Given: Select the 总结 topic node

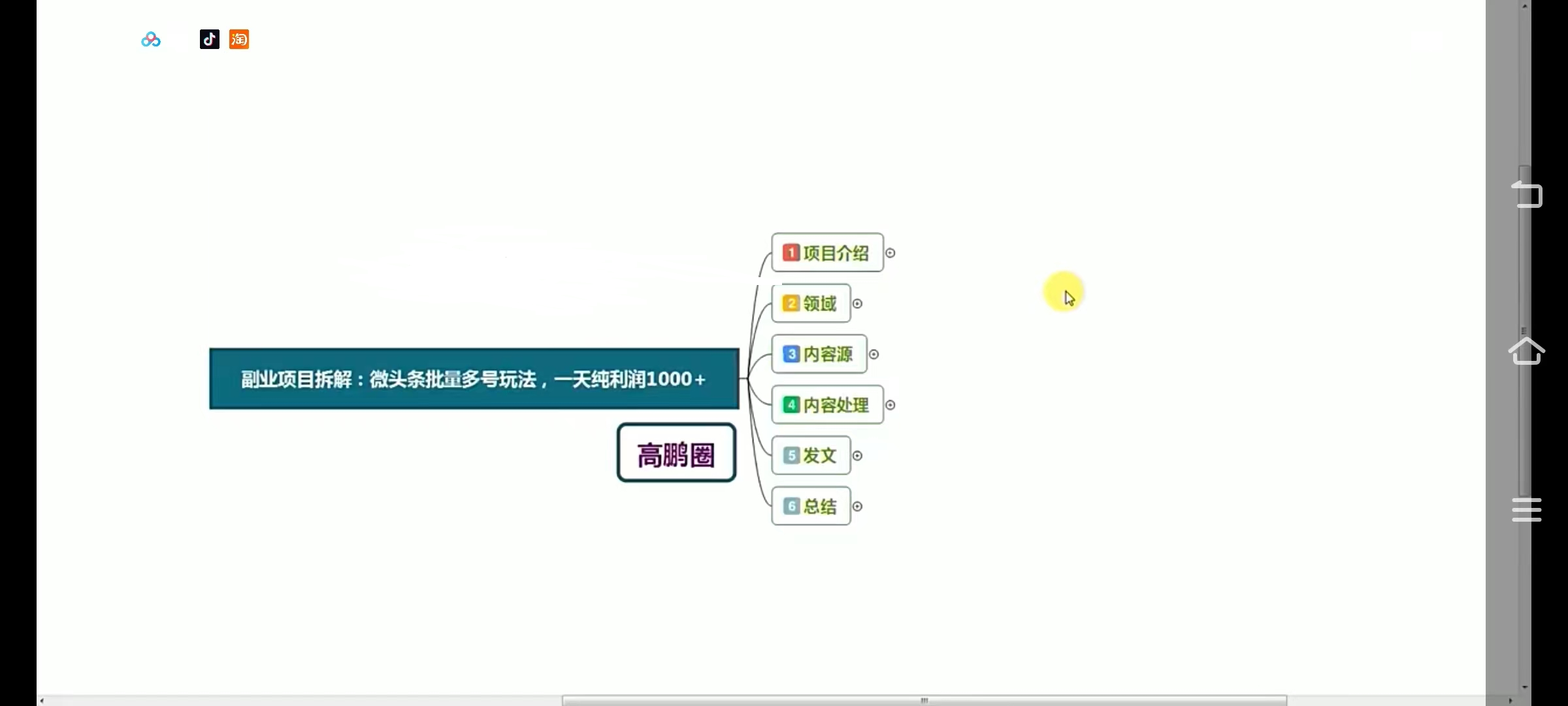Looking at the screenshot, I should (x=811, y=506).
